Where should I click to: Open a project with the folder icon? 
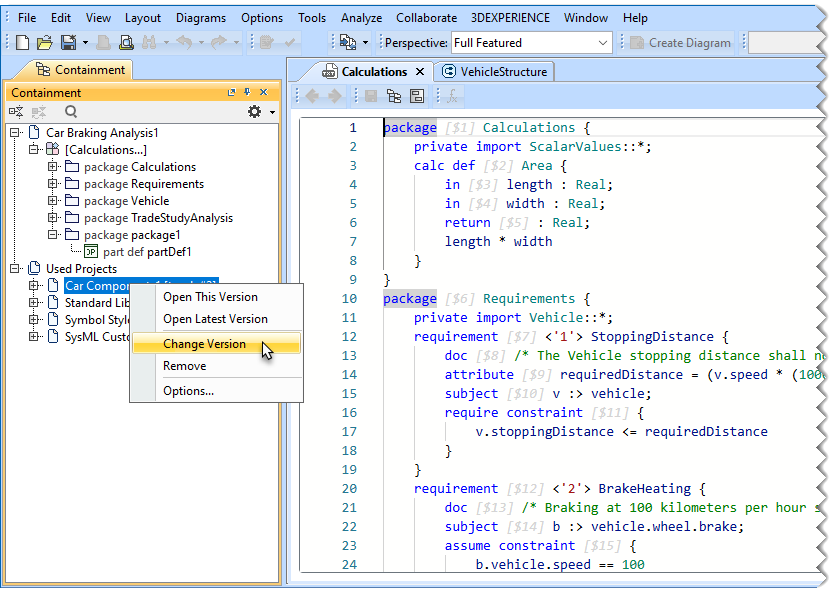click(44, 42)
